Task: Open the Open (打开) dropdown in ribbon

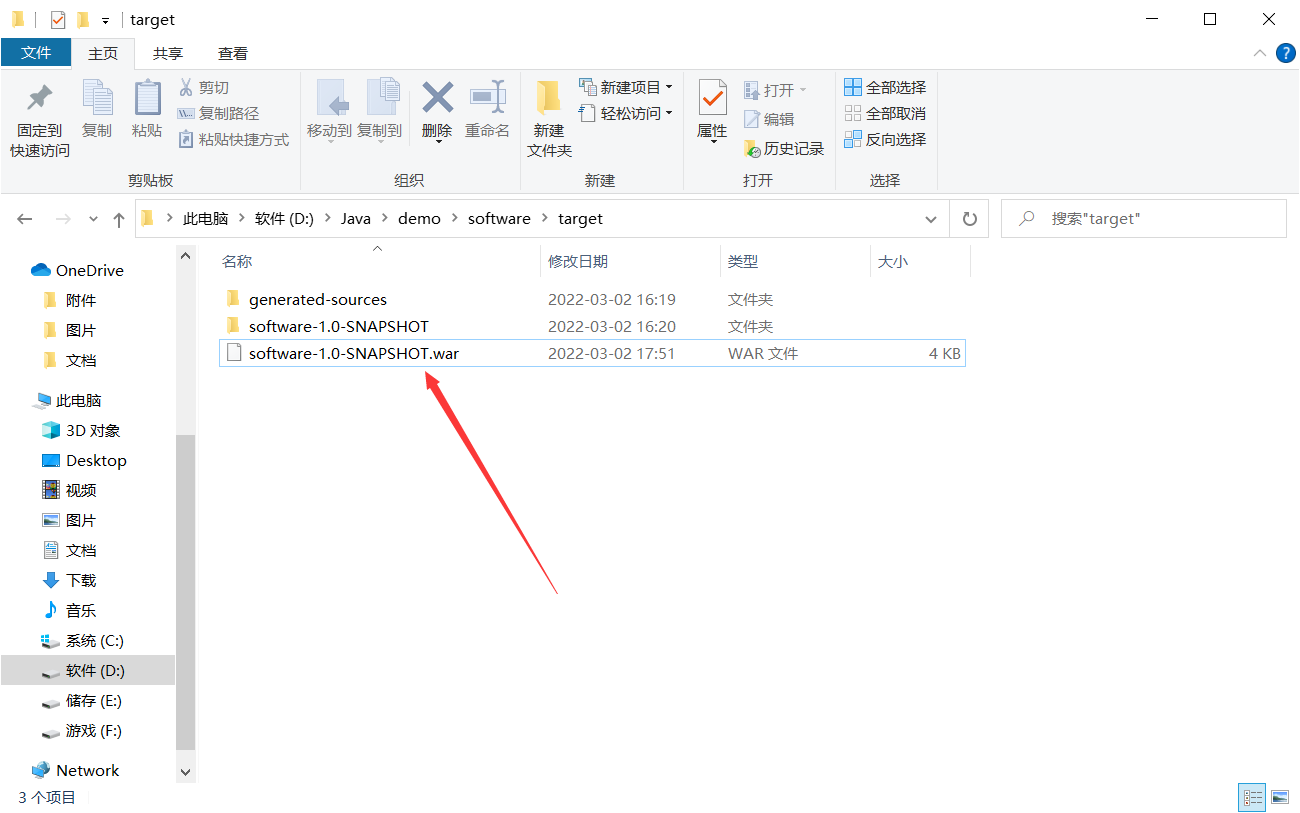Action: [802, 90]
